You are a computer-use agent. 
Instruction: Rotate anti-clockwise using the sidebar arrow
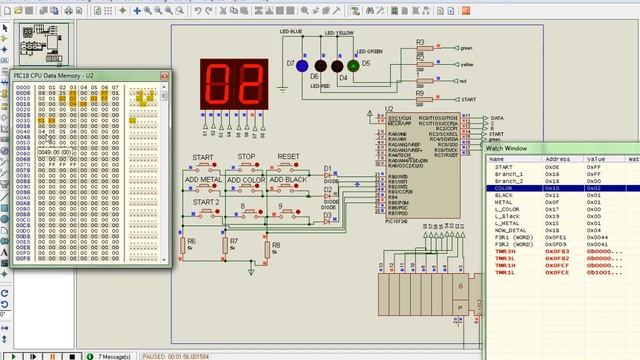pyautogui.click(x=4, y=304)
